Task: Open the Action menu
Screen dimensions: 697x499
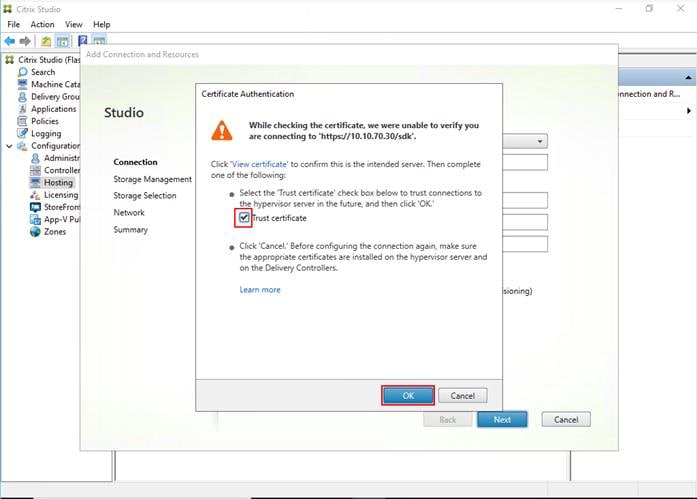Action: [42, 24]
